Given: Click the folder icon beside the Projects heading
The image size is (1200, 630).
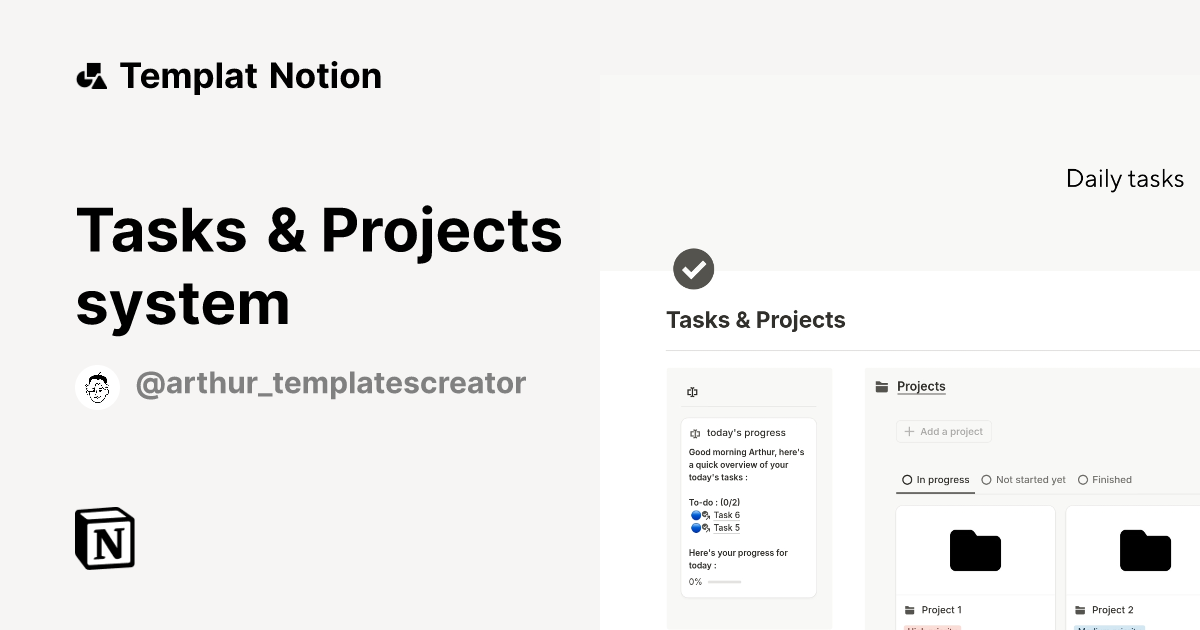Looking at the screenshot, I should coord(881,386).
